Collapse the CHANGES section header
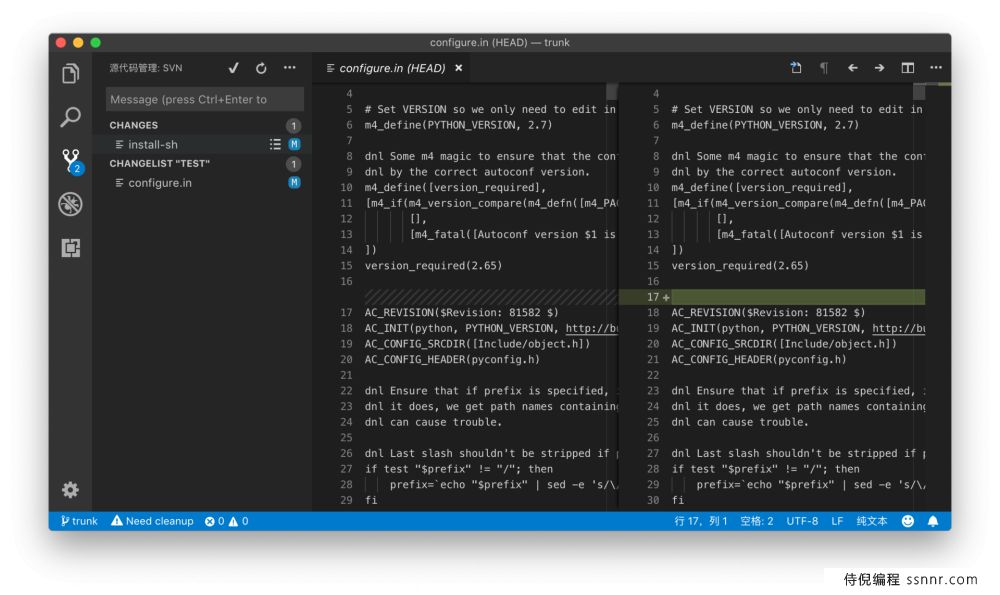 click(x=133, y=125)
